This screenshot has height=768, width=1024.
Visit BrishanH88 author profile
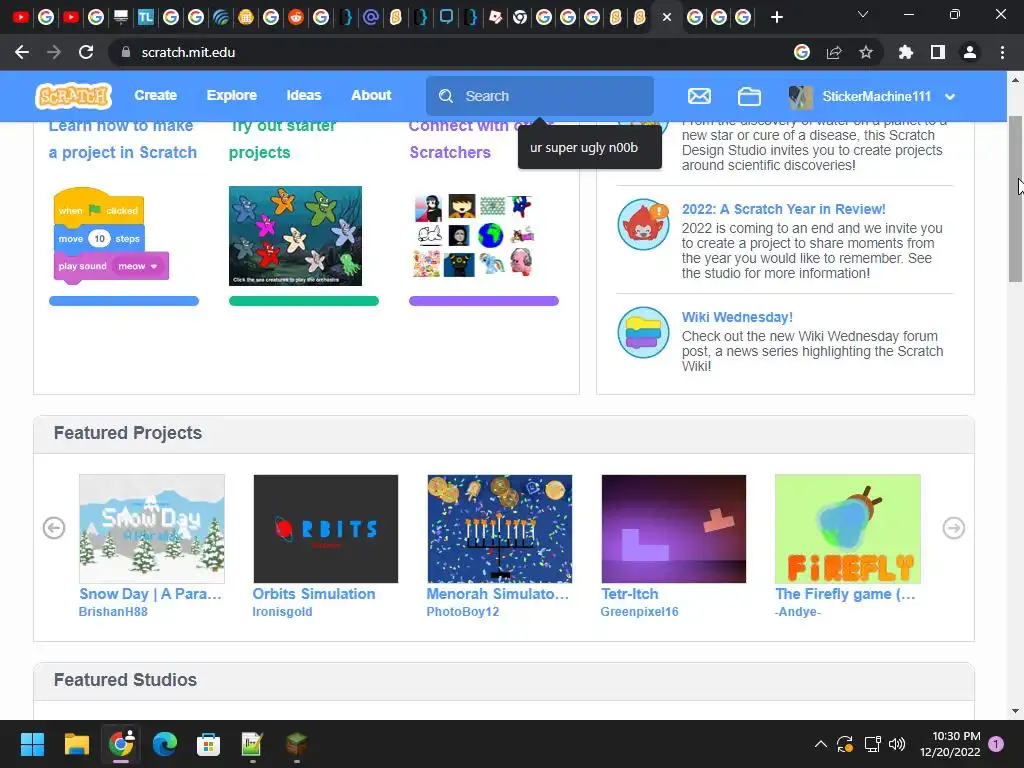[x=113, y=612]
